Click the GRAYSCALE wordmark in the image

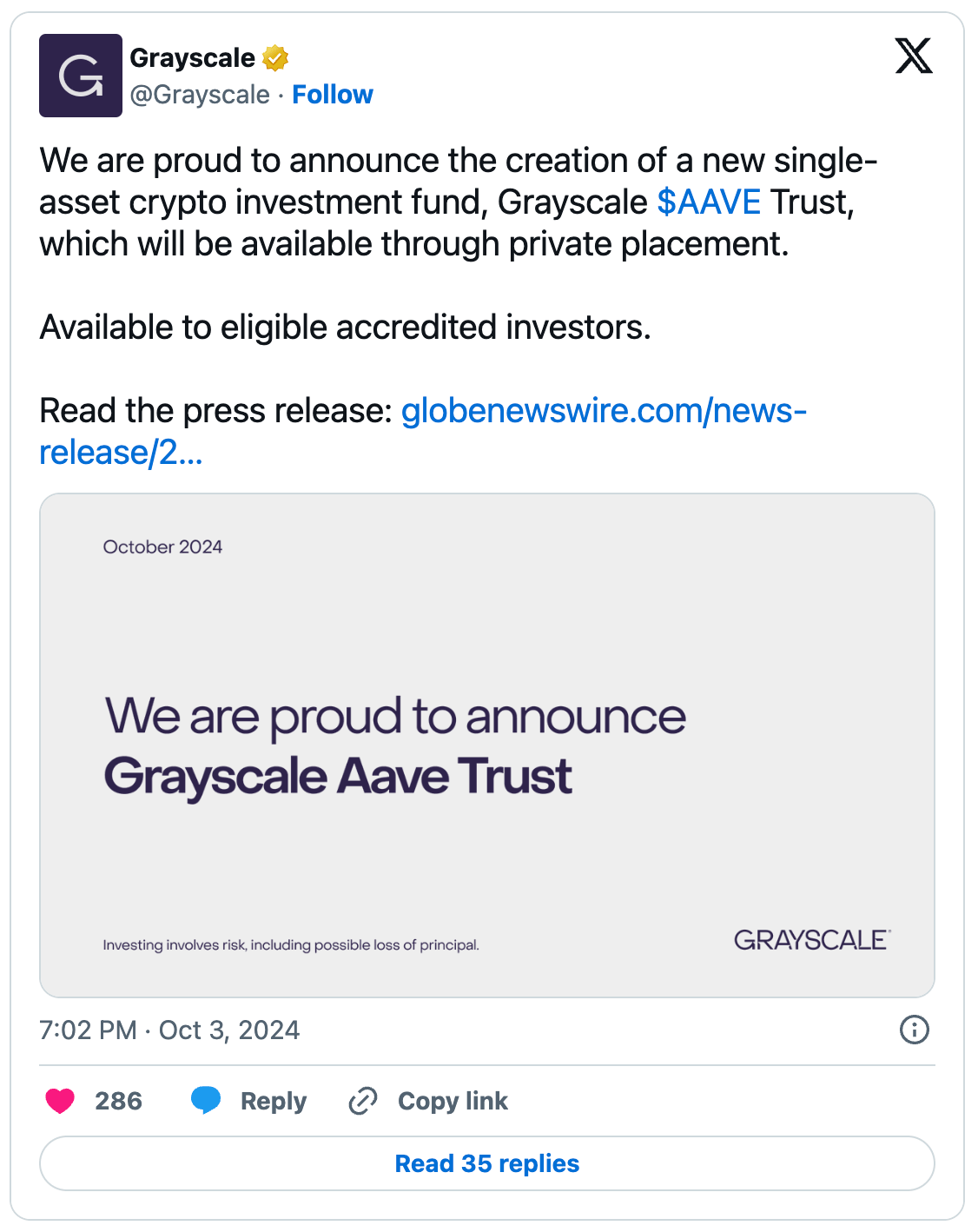click(811, 940)
